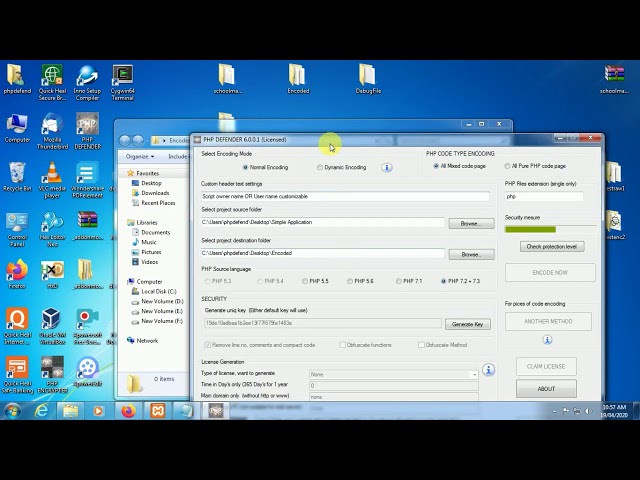640x480 pixels.
Task: Open Recent Places in Explorer sidebar
Action: coord(153,203)
